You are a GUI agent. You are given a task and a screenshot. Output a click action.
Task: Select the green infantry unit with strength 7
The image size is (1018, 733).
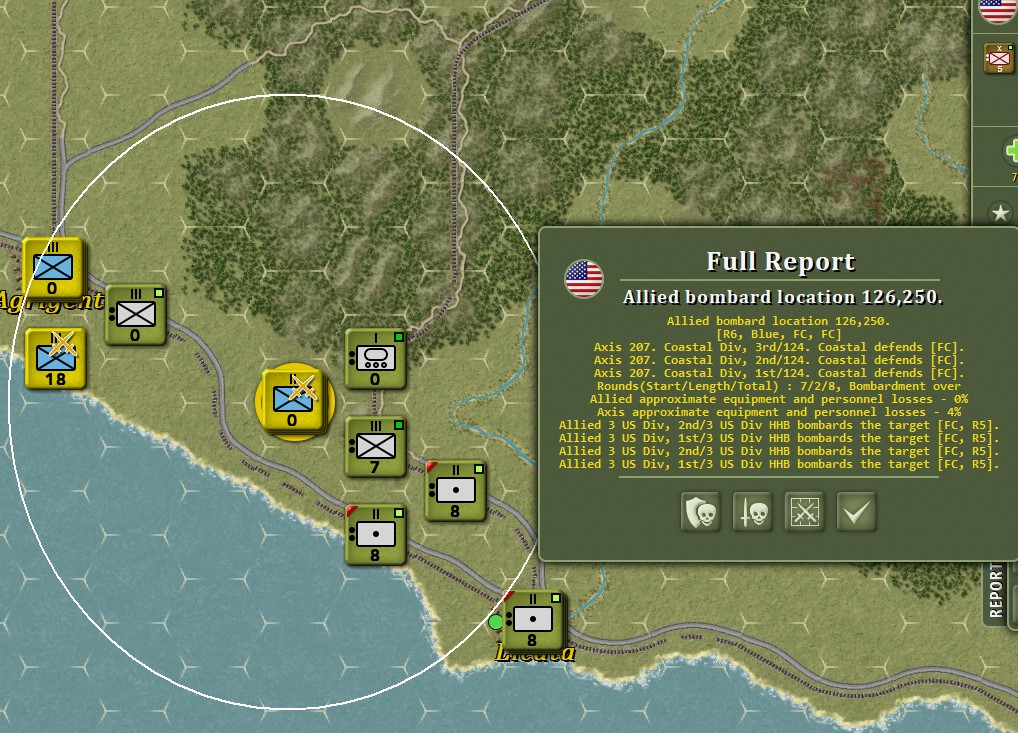(x=375, y=447)
